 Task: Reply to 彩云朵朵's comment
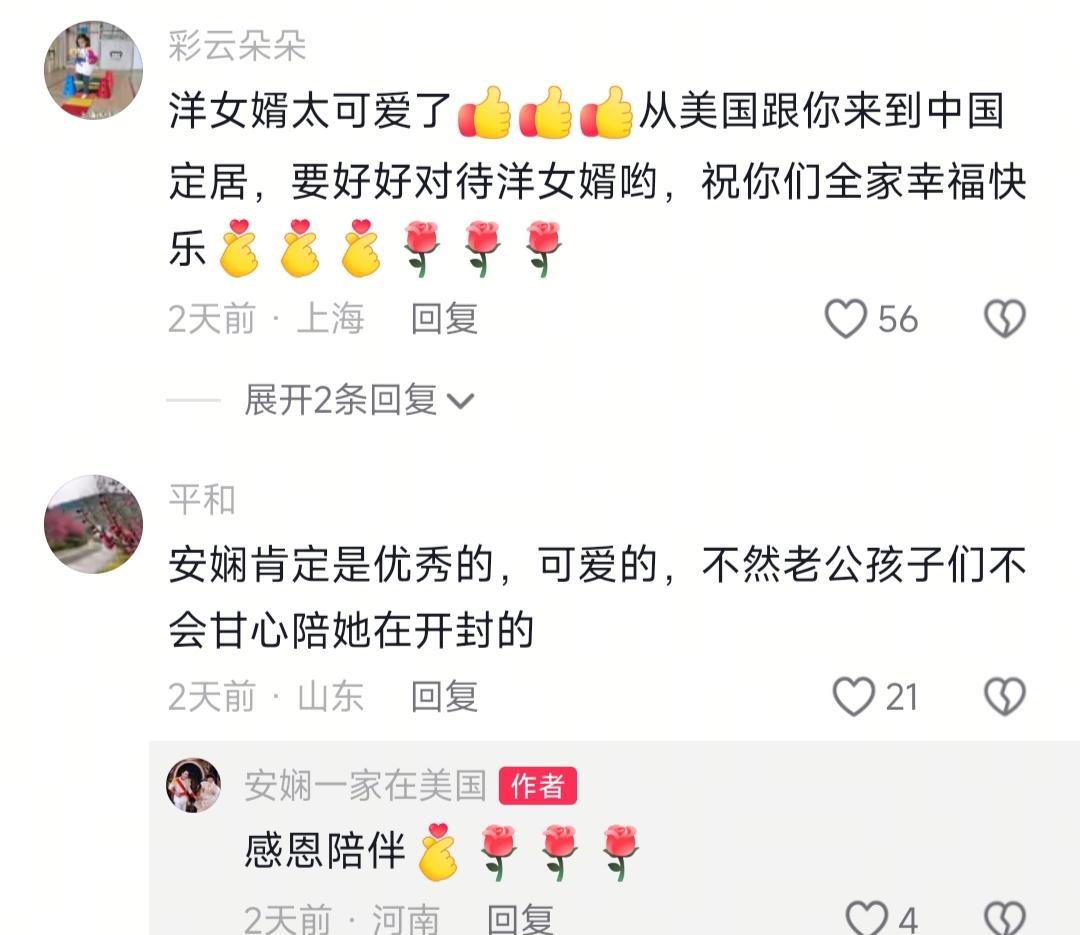444,319
